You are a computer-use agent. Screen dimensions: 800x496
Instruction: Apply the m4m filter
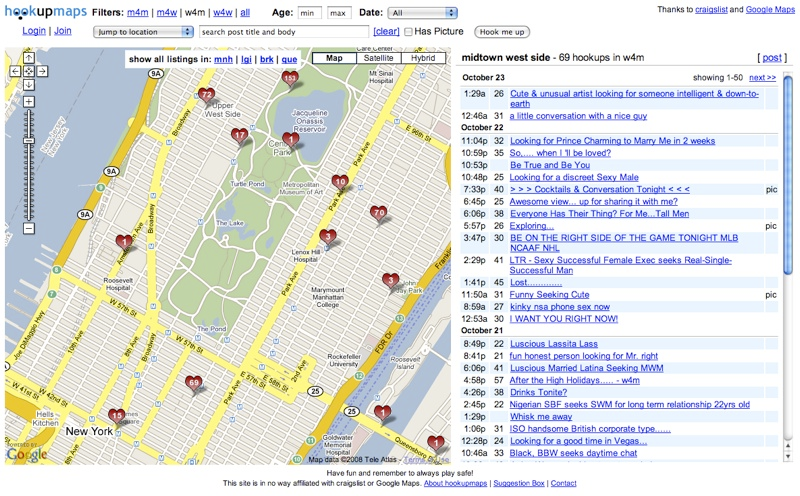138,13
